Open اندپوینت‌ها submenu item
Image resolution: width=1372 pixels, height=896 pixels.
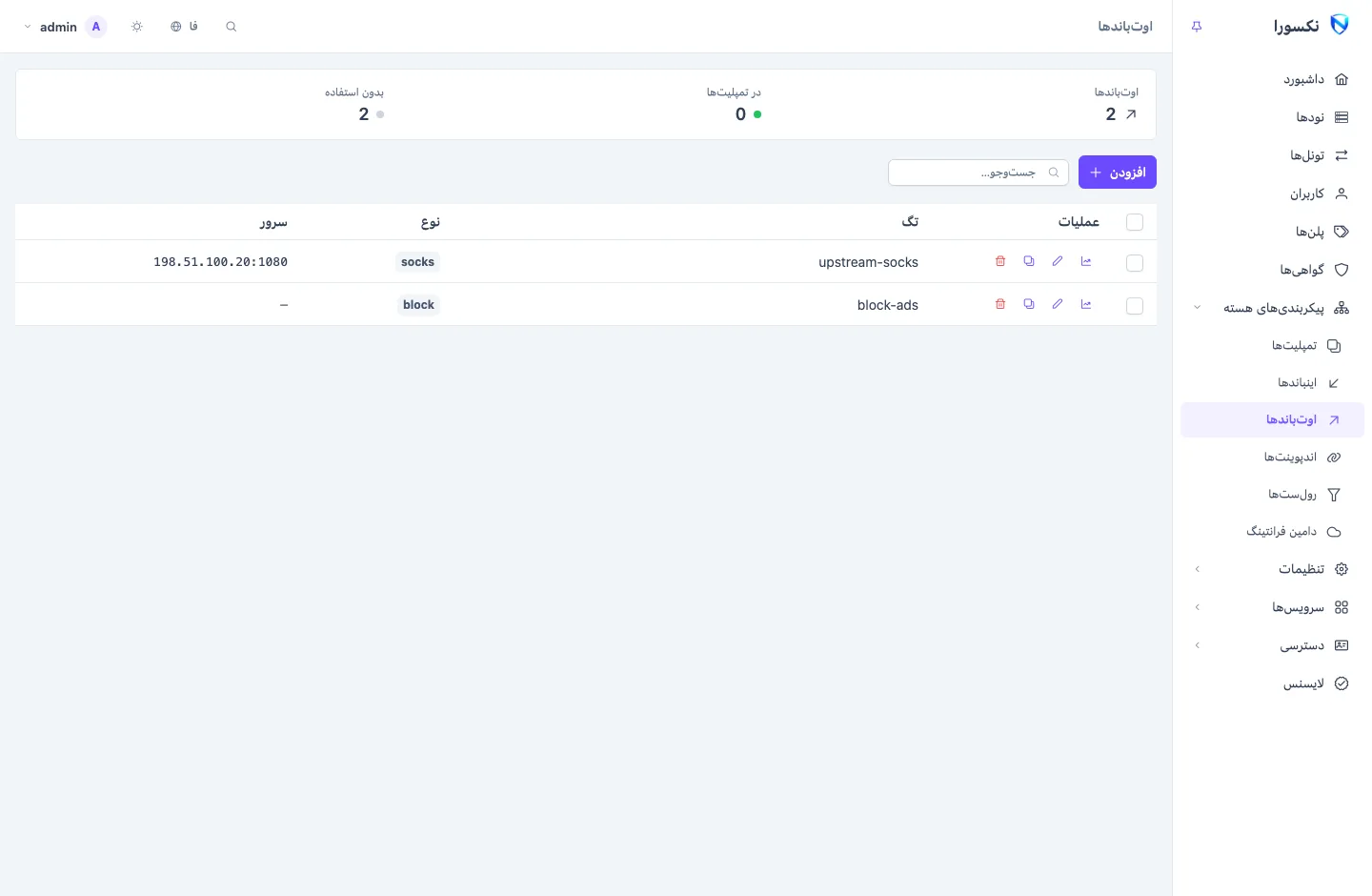pyautogui.click(x=1272, y=458)
